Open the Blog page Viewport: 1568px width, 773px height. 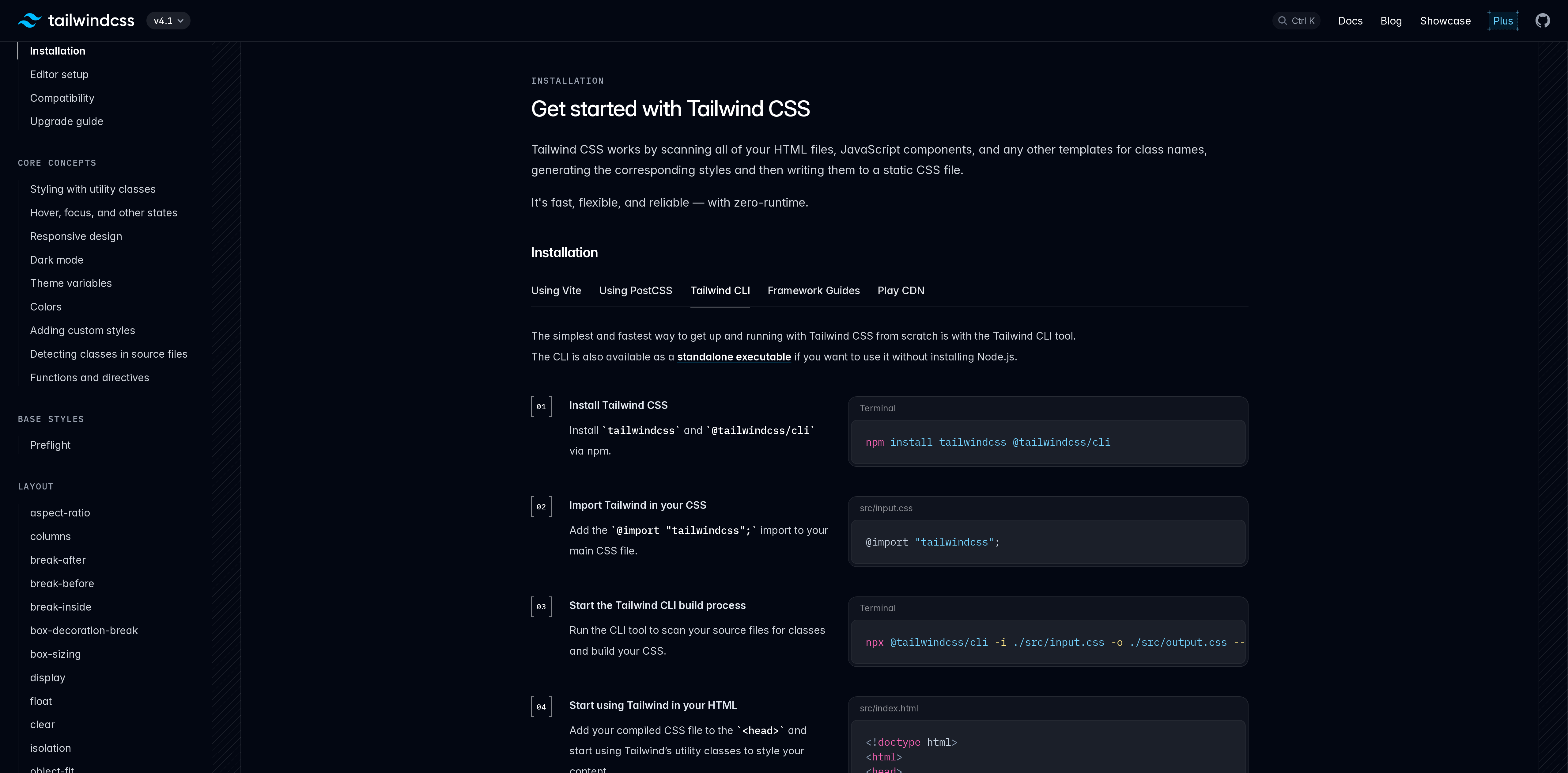point(1391,20)
